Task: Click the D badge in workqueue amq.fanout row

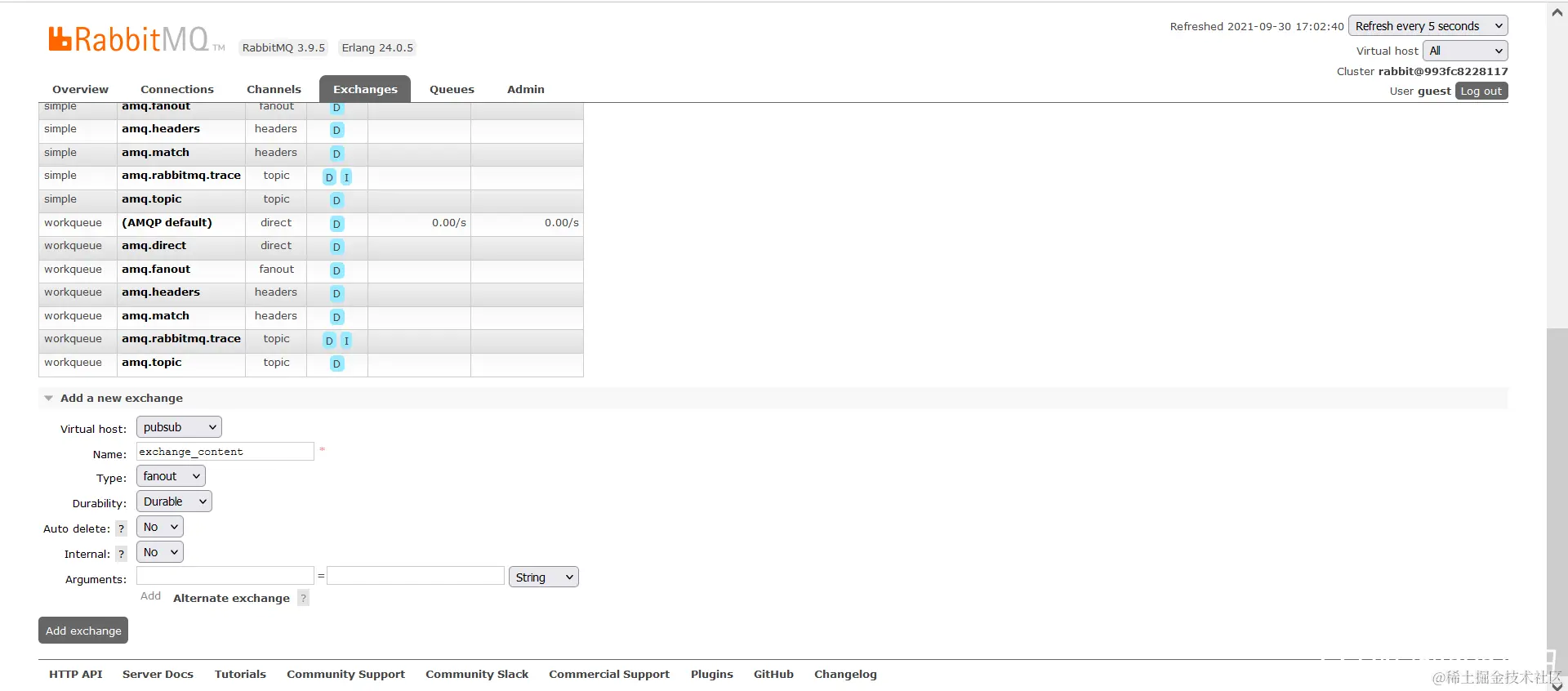Action: tap(336, 270)
